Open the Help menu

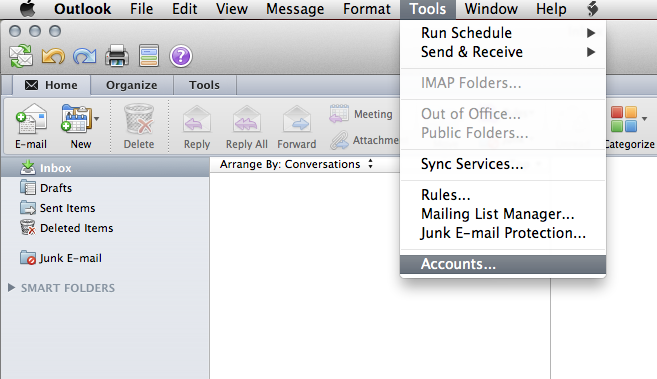pos(551,9)
